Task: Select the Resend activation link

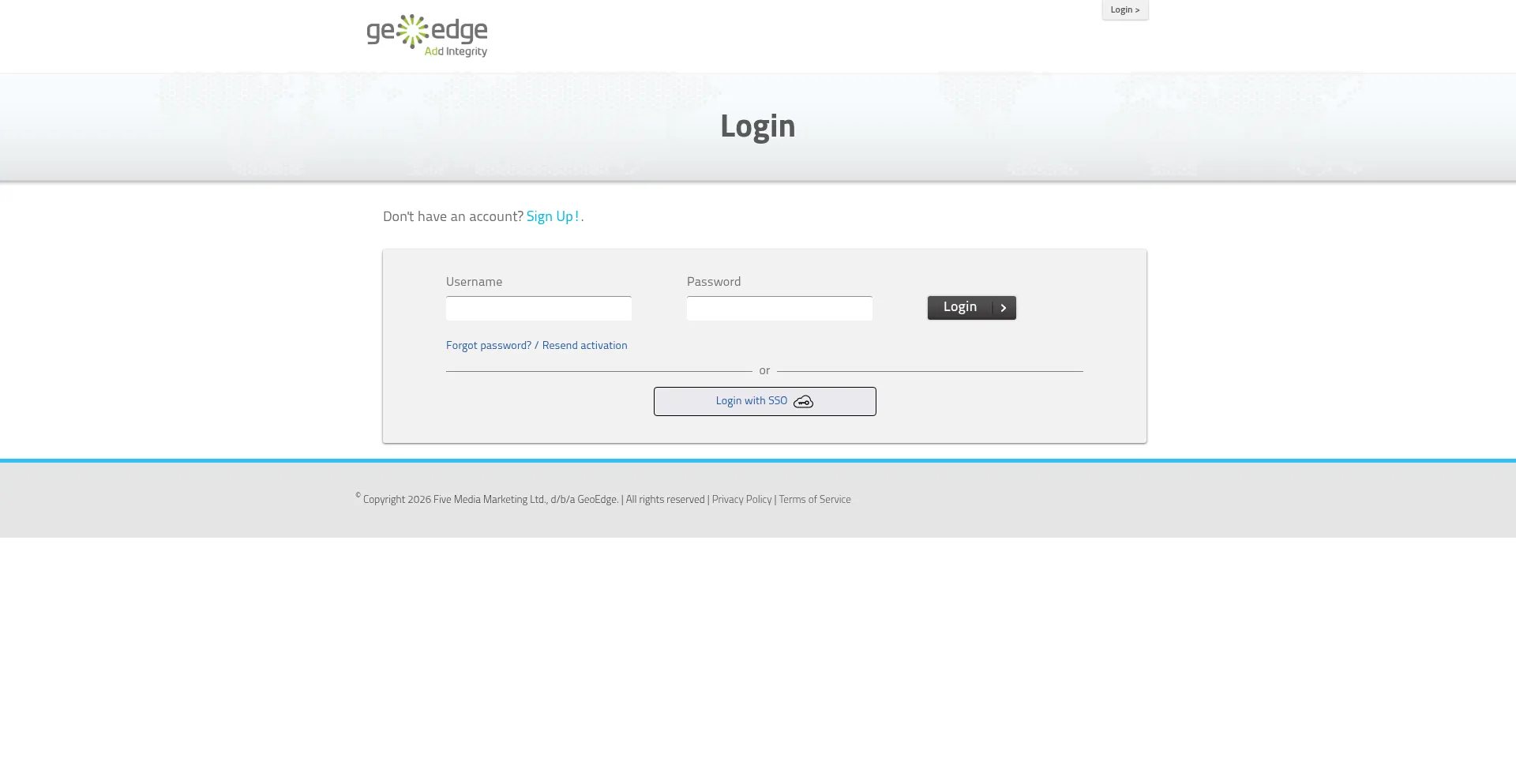Action: pyautogui.click(x=584, y=345)
